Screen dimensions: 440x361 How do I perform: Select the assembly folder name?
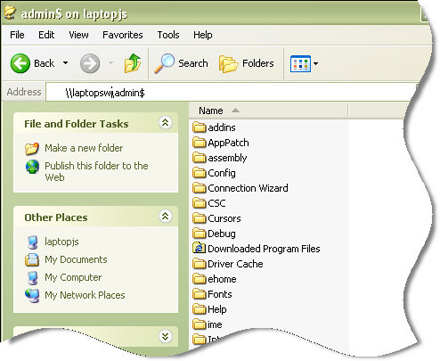point(227,158)
